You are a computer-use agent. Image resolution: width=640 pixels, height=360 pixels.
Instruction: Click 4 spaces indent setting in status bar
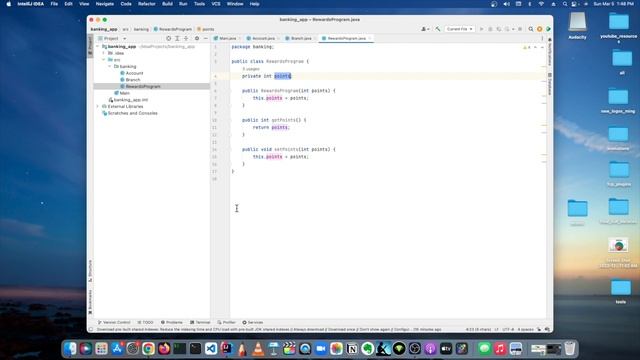[526, 329]
